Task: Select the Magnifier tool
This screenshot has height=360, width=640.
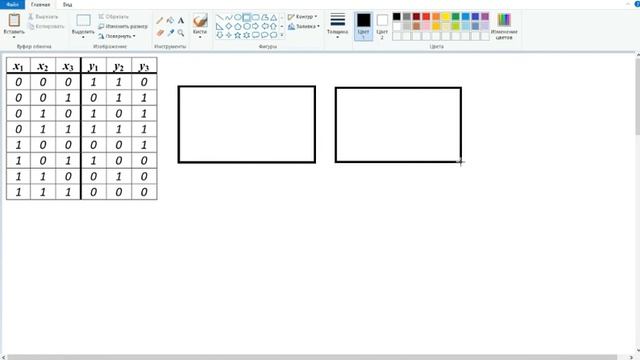Action: 181,33
